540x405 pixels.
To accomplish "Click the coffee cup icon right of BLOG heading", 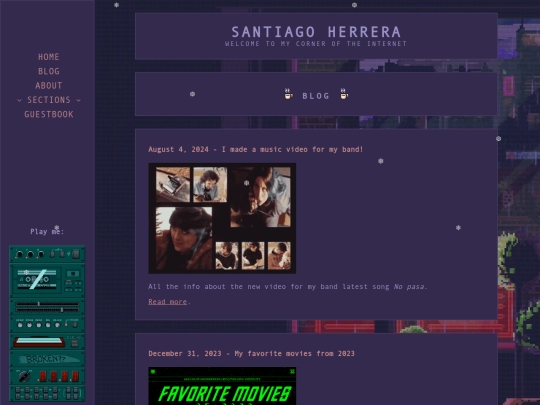I will 344,94.
